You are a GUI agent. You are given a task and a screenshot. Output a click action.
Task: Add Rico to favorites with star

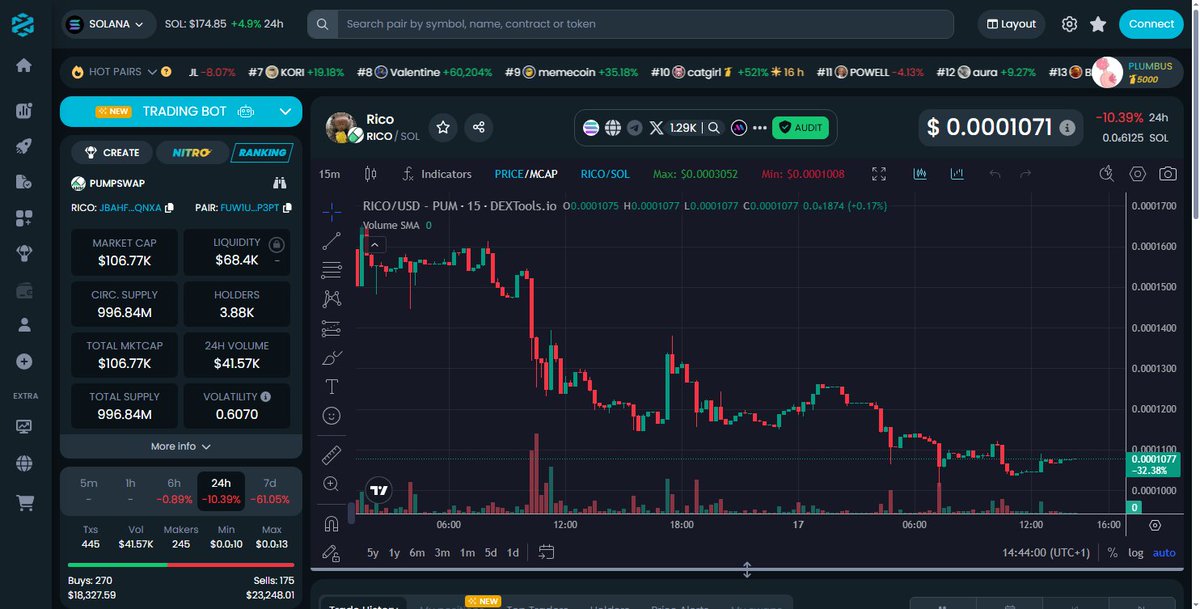pyautogui.click(x=444, y=127)
